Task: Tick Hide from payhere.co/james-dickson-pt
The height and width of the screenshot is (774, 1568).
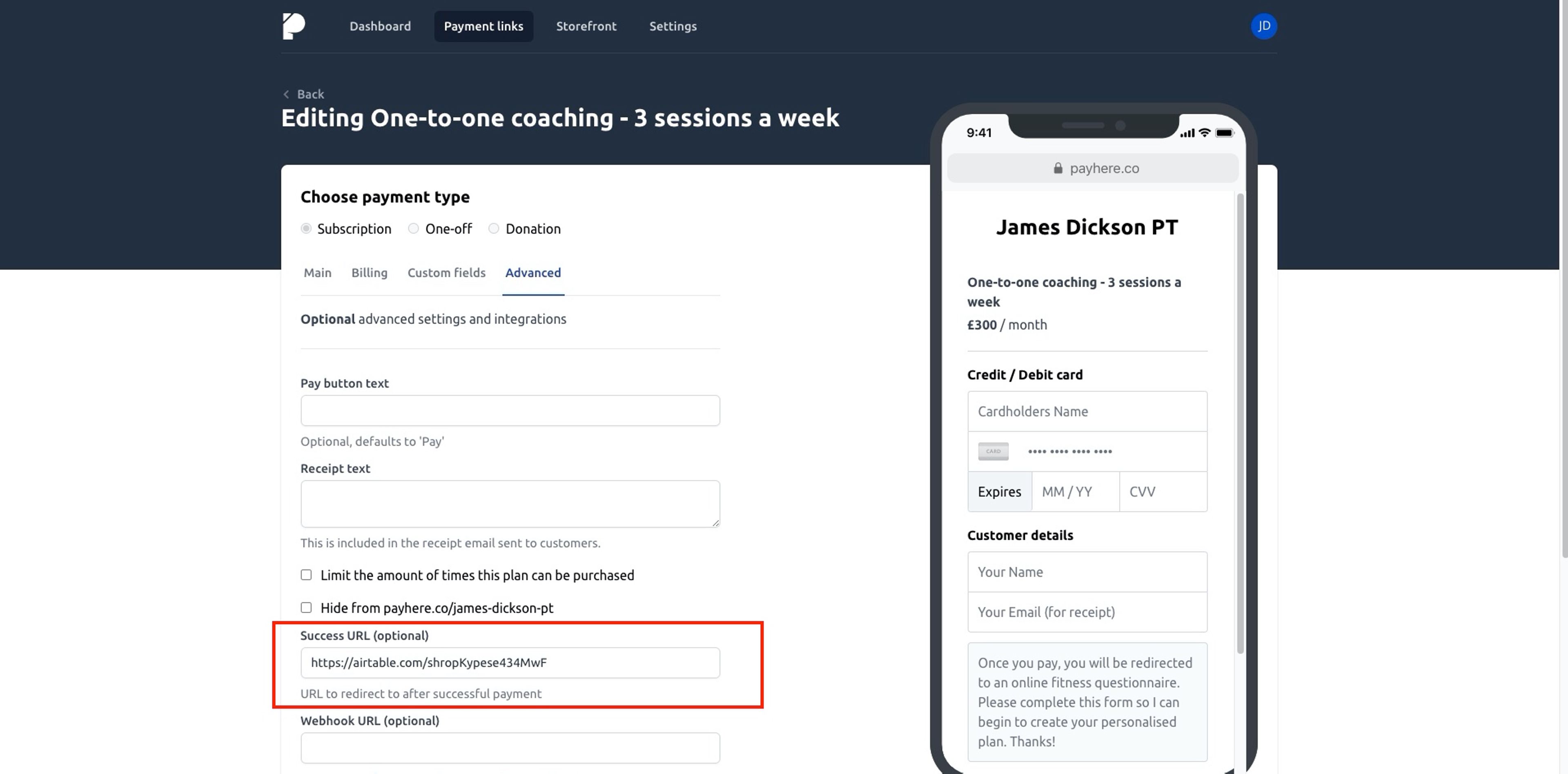Action: [x=306, y=607]
